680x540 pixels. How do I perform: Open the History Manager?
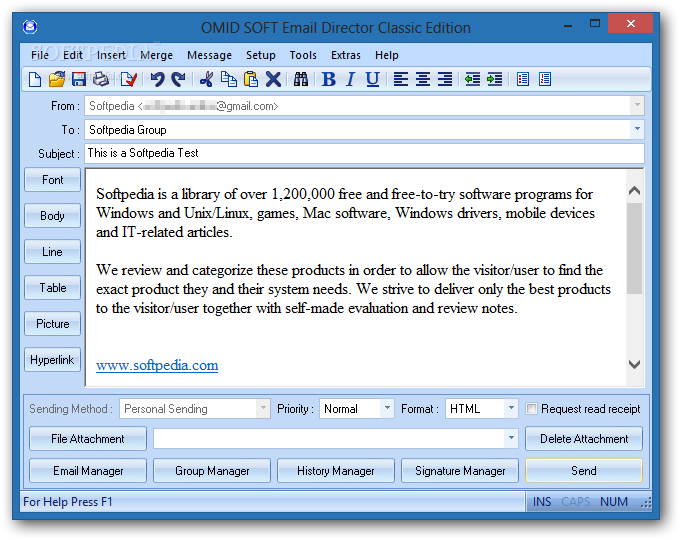tap(336, 471)
